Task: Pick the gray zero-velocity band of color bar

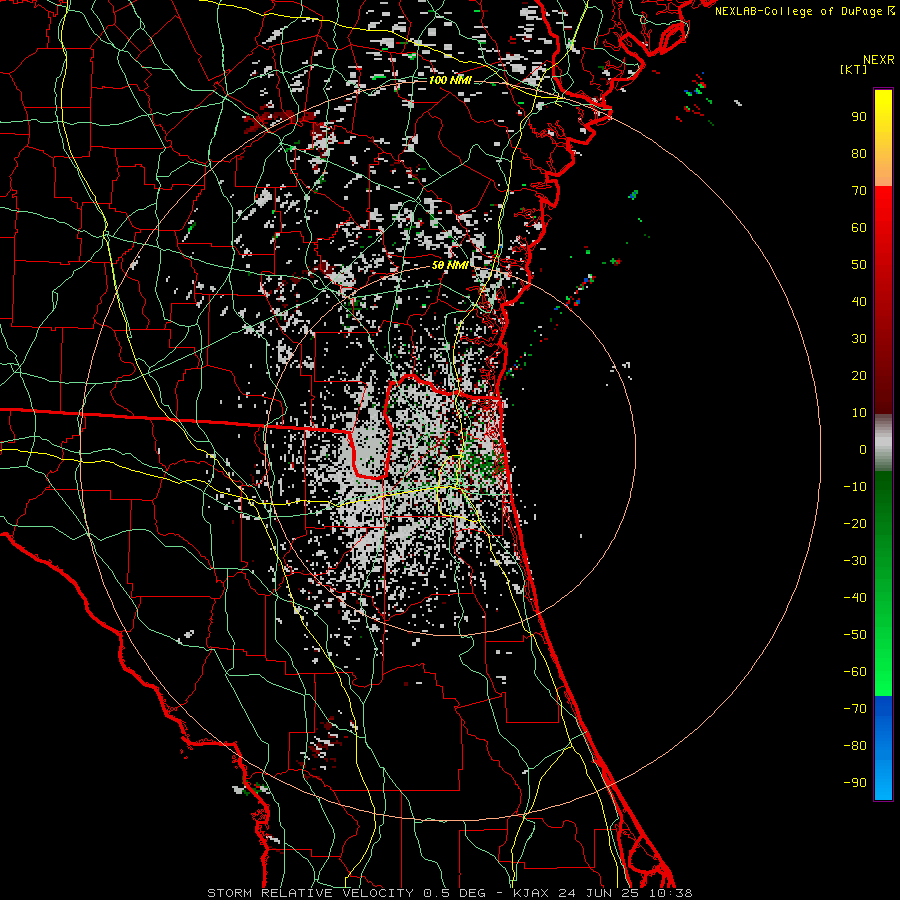Action: click(x=883, y=443)
